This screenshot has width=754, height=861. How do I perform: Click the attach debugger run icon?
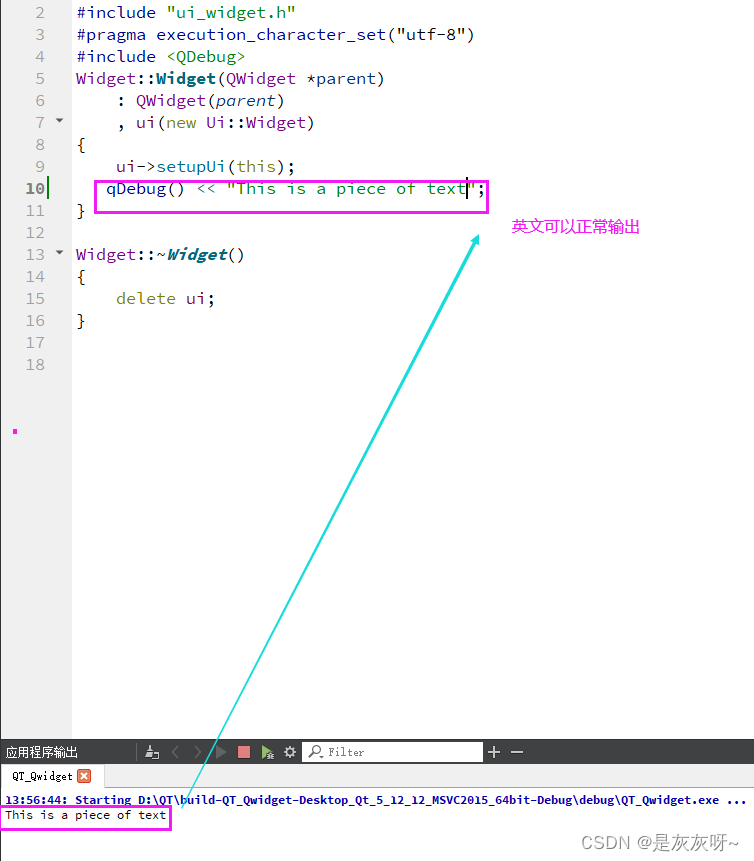pos(267,752)
